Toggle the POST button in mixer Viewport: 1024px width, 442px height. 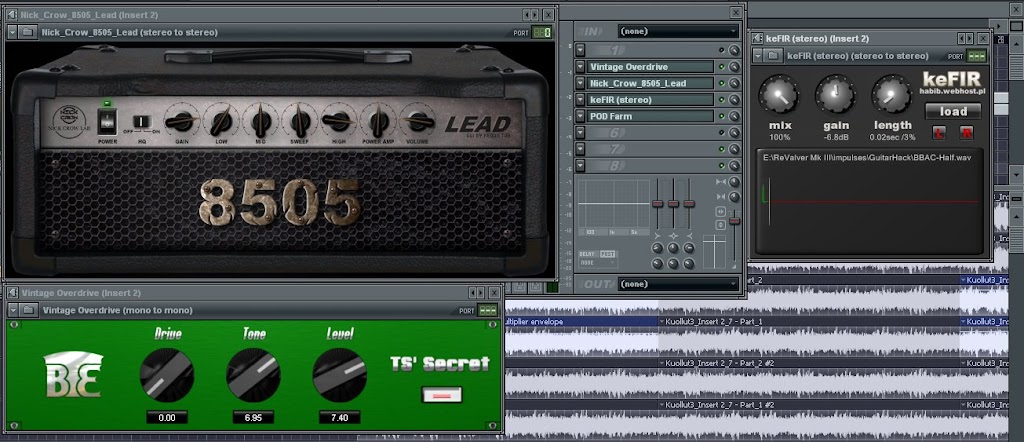pyautogui.click(x=607, y=254)
